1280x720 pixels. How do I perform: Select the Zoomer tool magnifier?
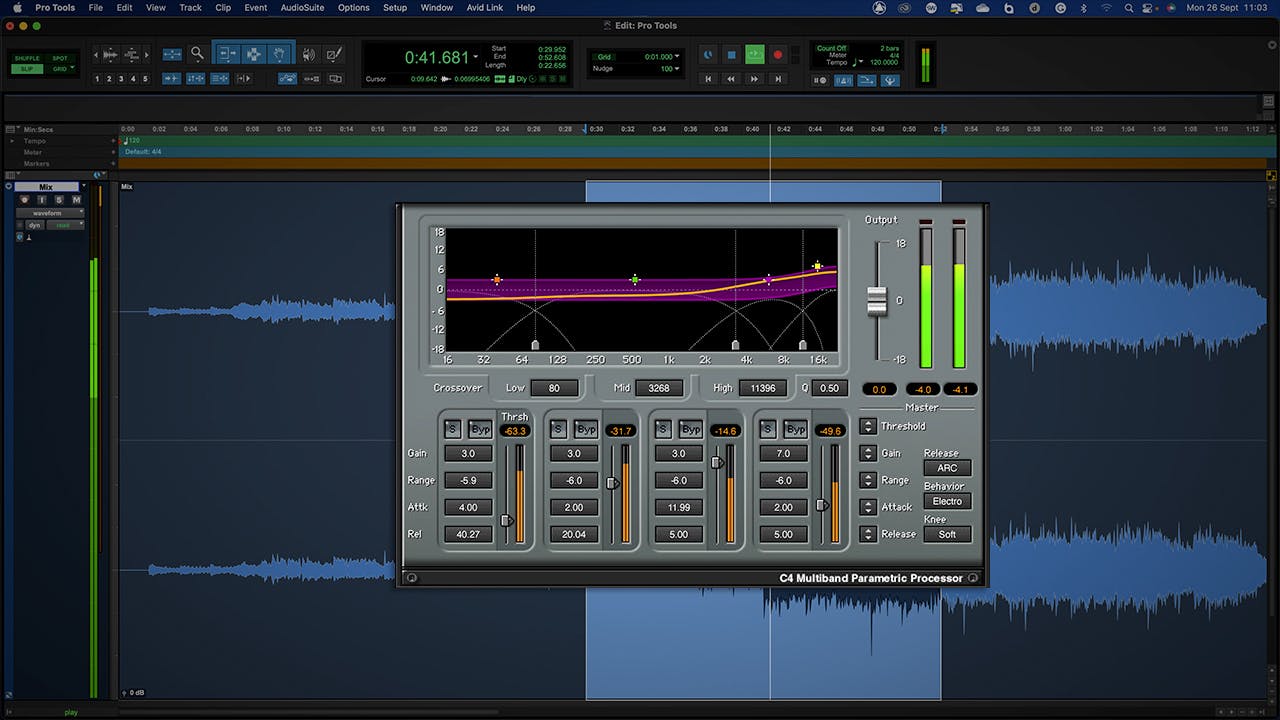pos(197,53)
